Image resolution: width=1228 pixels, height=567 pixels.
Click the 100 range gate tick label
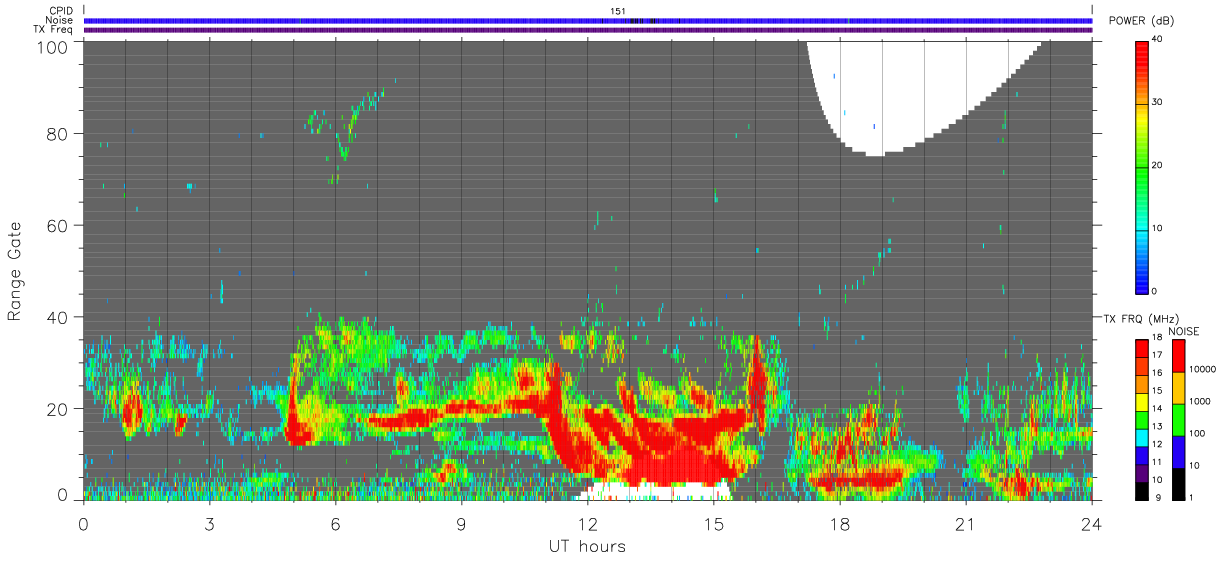coord(53,46)
